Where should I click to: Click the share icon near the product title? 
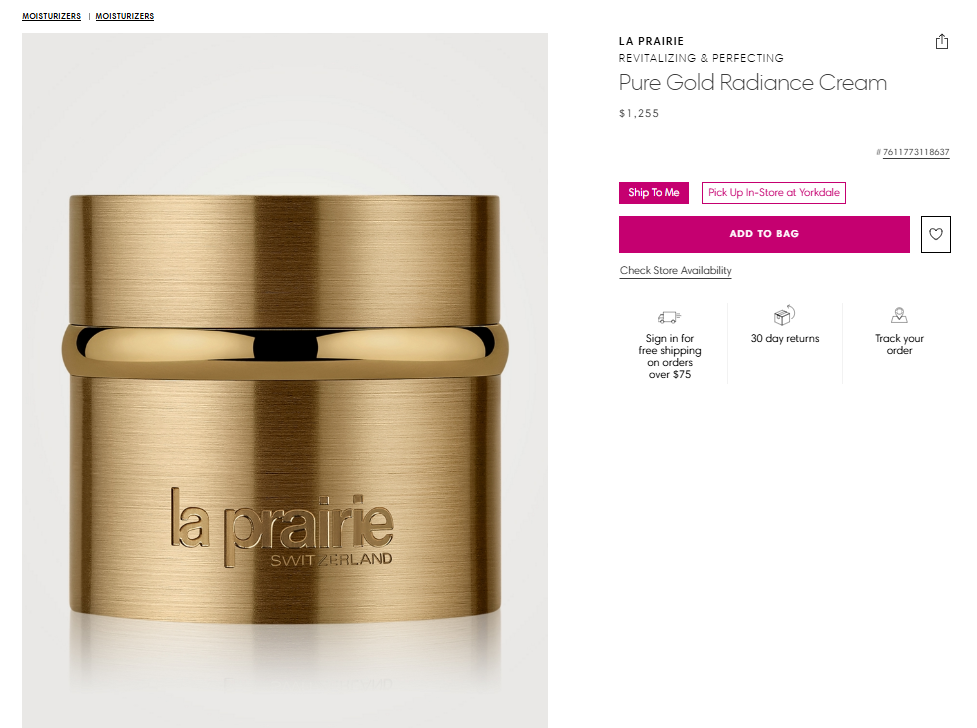[x=941, y=42]
